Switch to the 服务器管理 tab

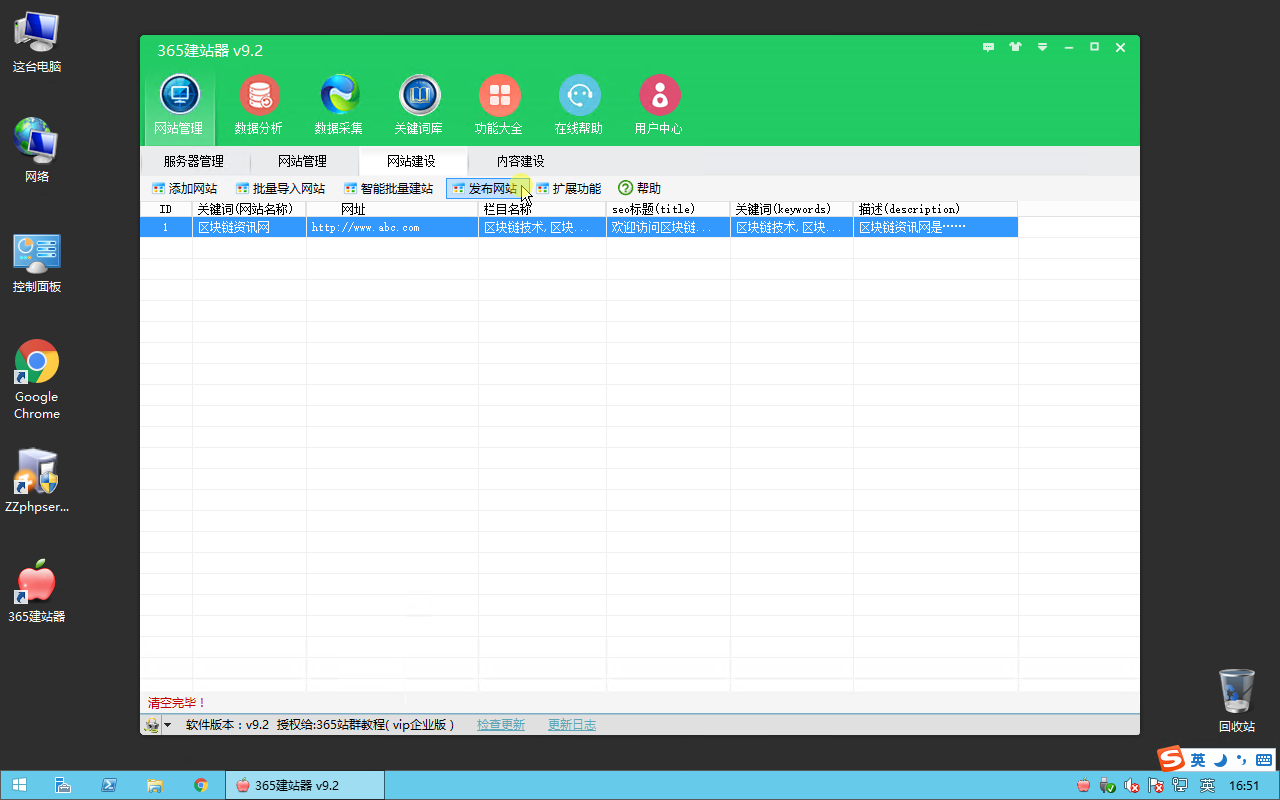194,161
